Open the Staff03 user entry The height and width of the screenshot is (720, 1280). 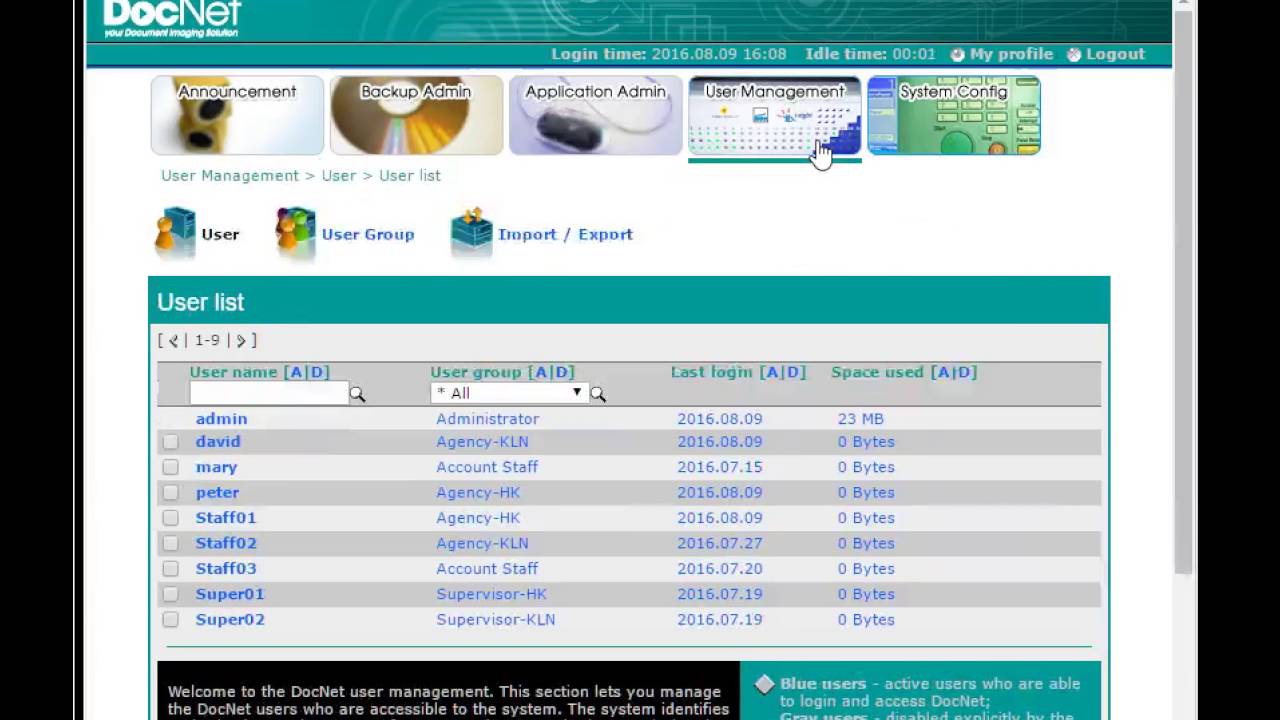226,569
